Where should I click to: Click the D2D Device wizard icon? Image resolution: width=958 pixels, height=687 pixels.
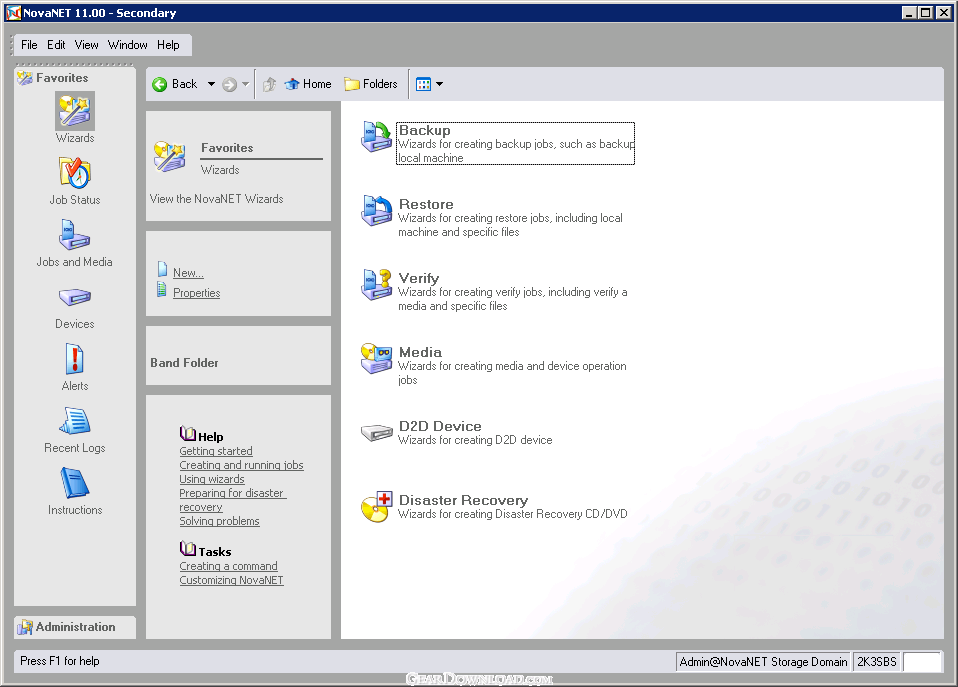click(376, 433)
